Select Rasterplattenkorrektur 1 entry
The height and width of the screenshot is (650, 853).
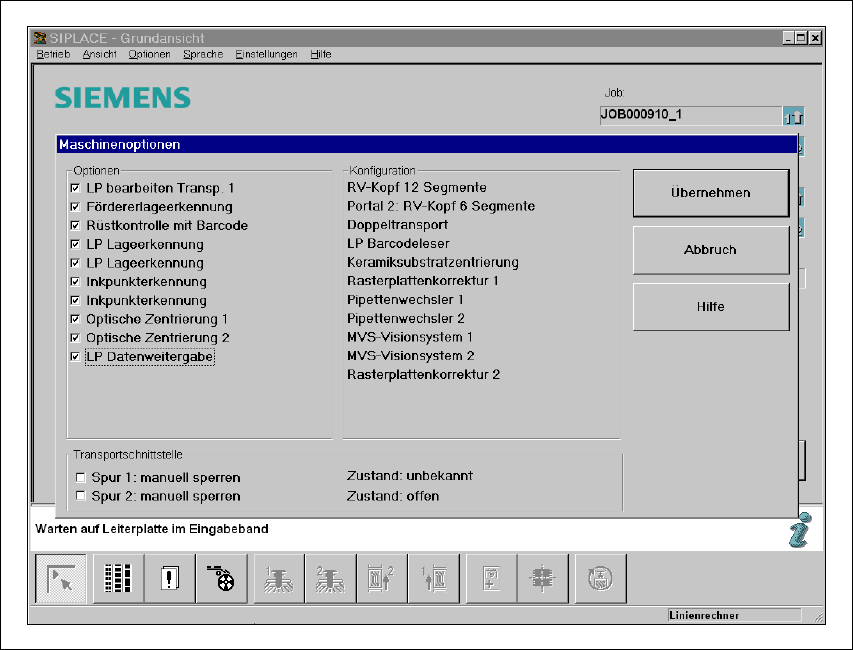point(423,281)
